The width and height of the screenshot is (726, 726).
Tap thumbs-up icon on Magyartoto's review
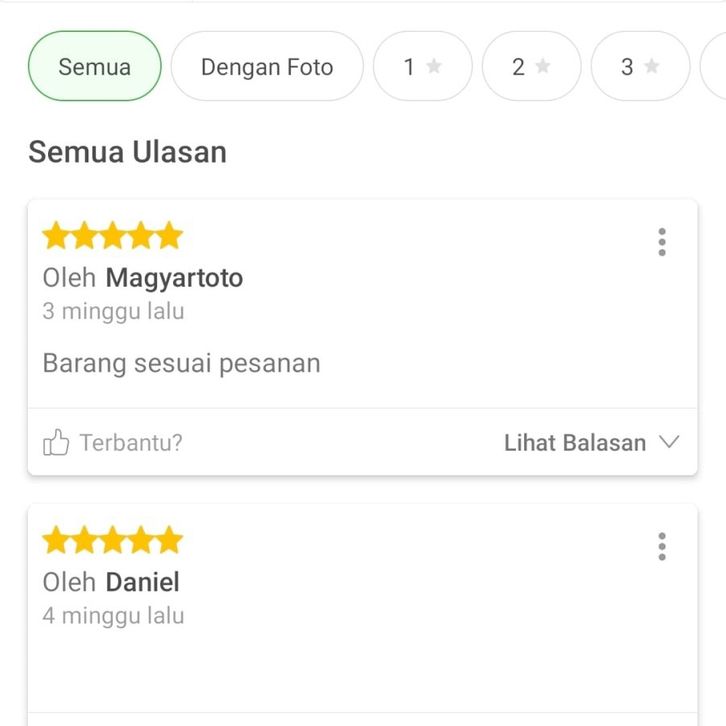56,443
